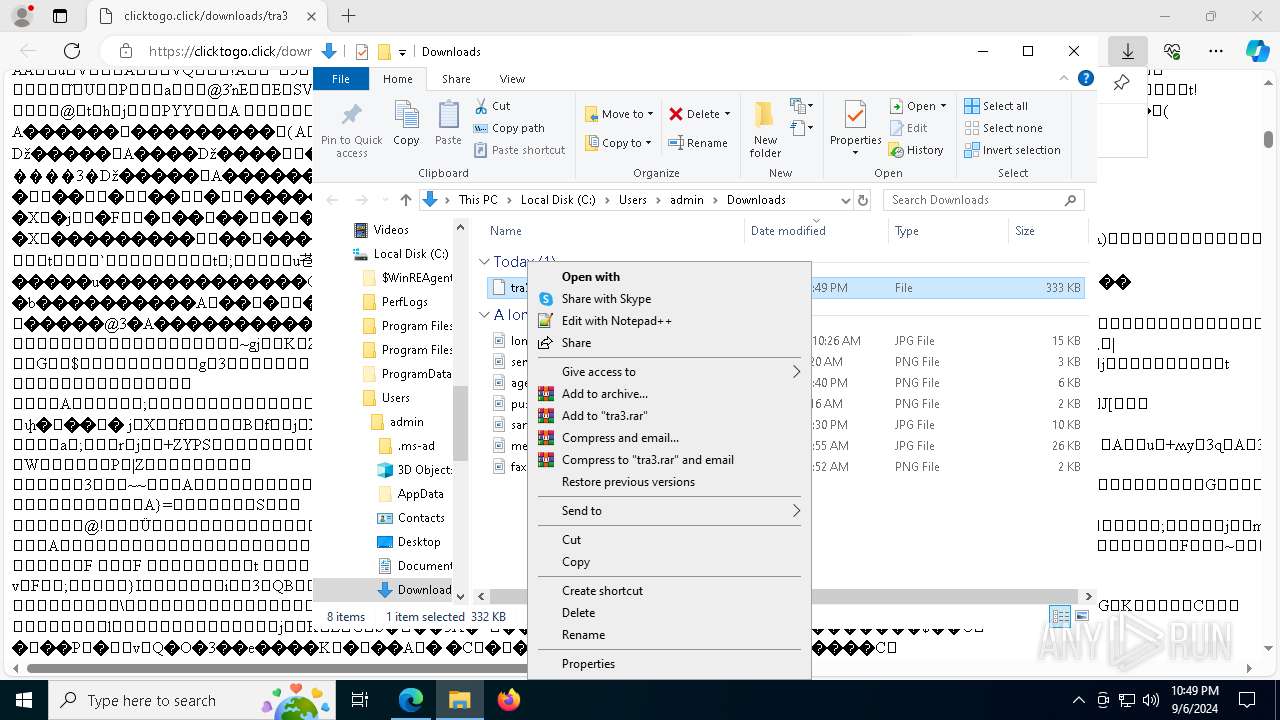Click Select none in ribbon
1280x720 pixels.
[x=1003, y=128]
